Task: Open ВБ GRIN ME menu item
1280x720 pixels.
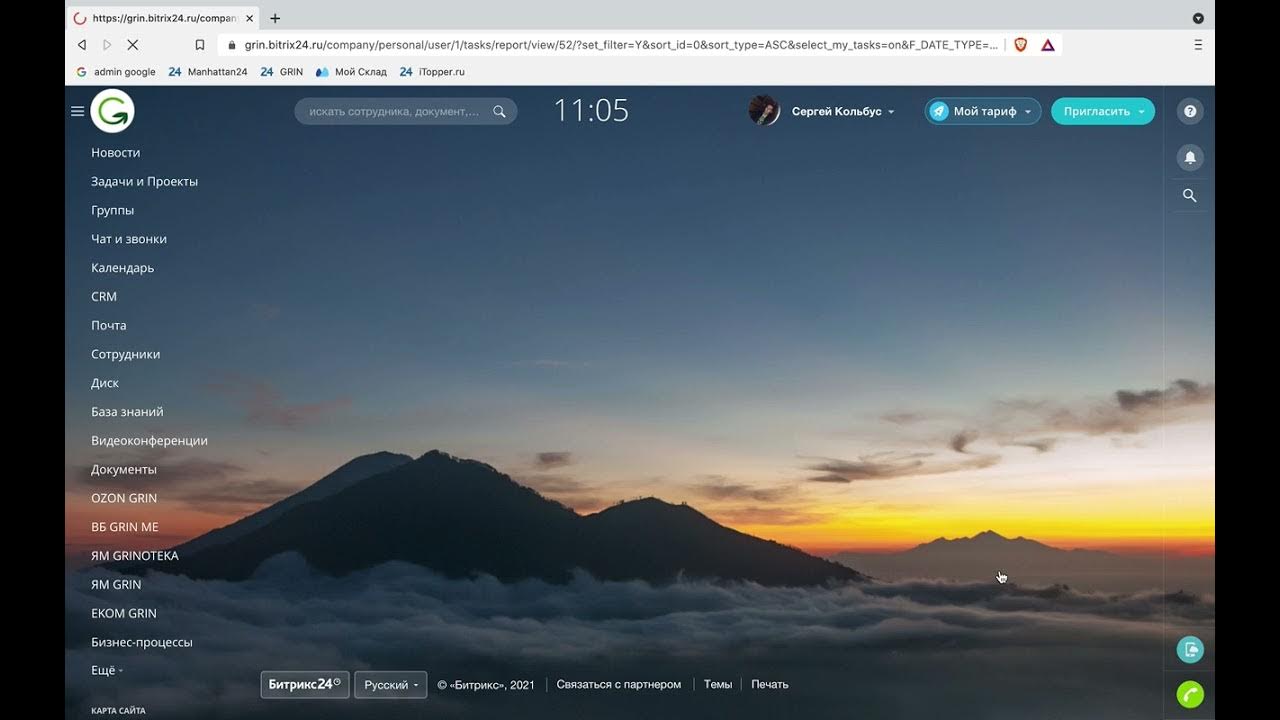Action: click(125, 527)
